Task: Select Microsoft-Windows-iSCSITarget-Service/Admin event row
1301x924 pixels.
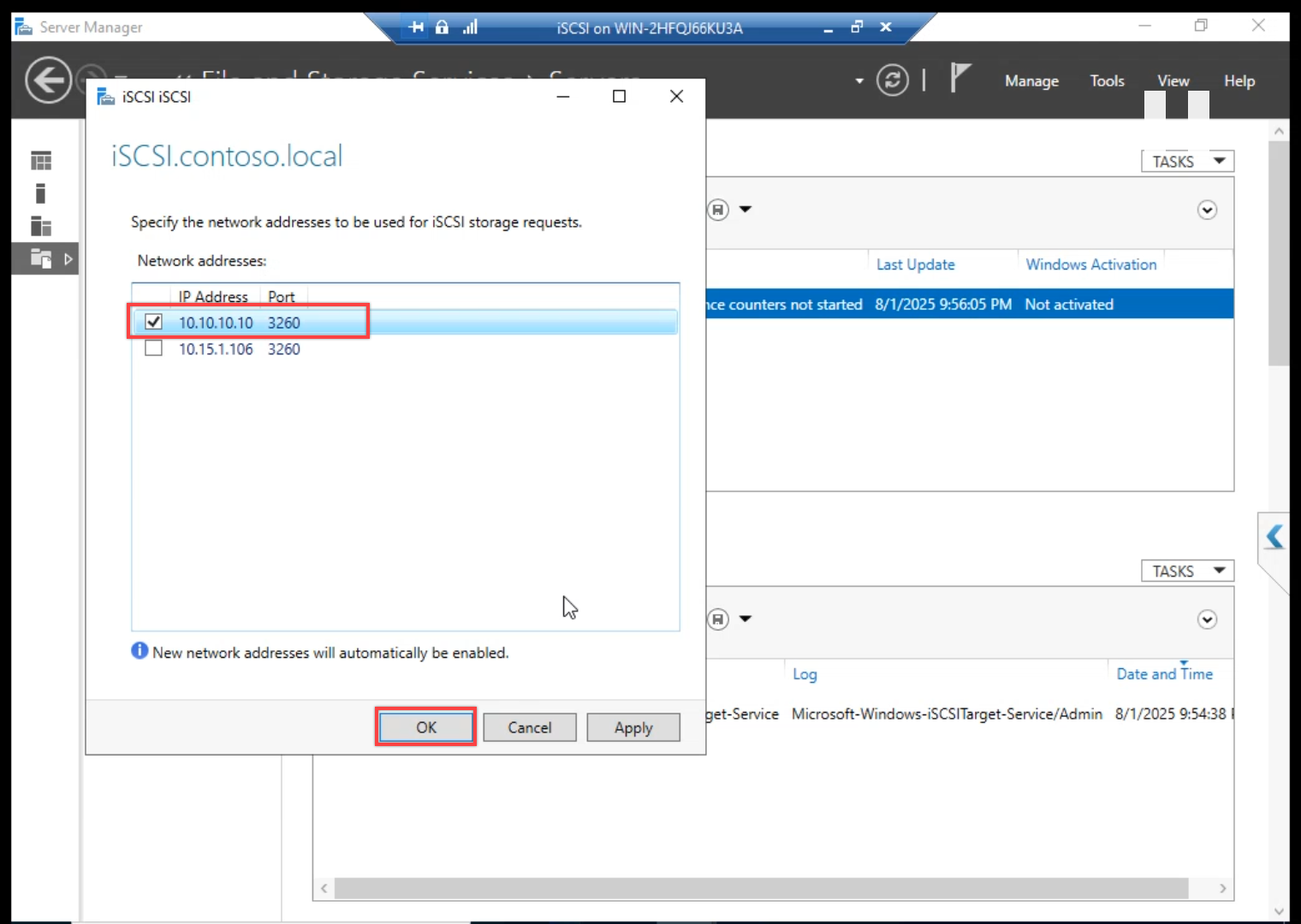Action: [x=970, y=714]
